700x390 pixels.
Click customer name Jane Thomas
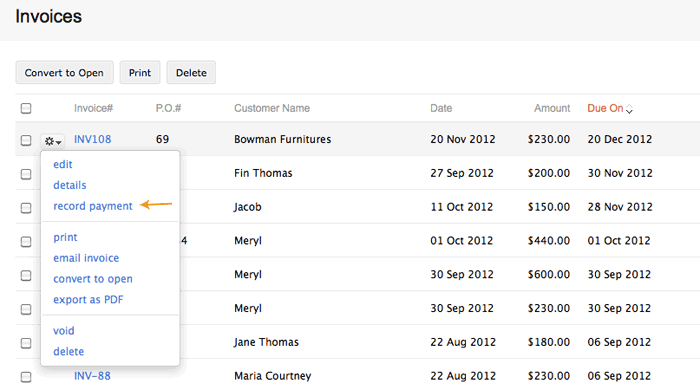[266, 342]
